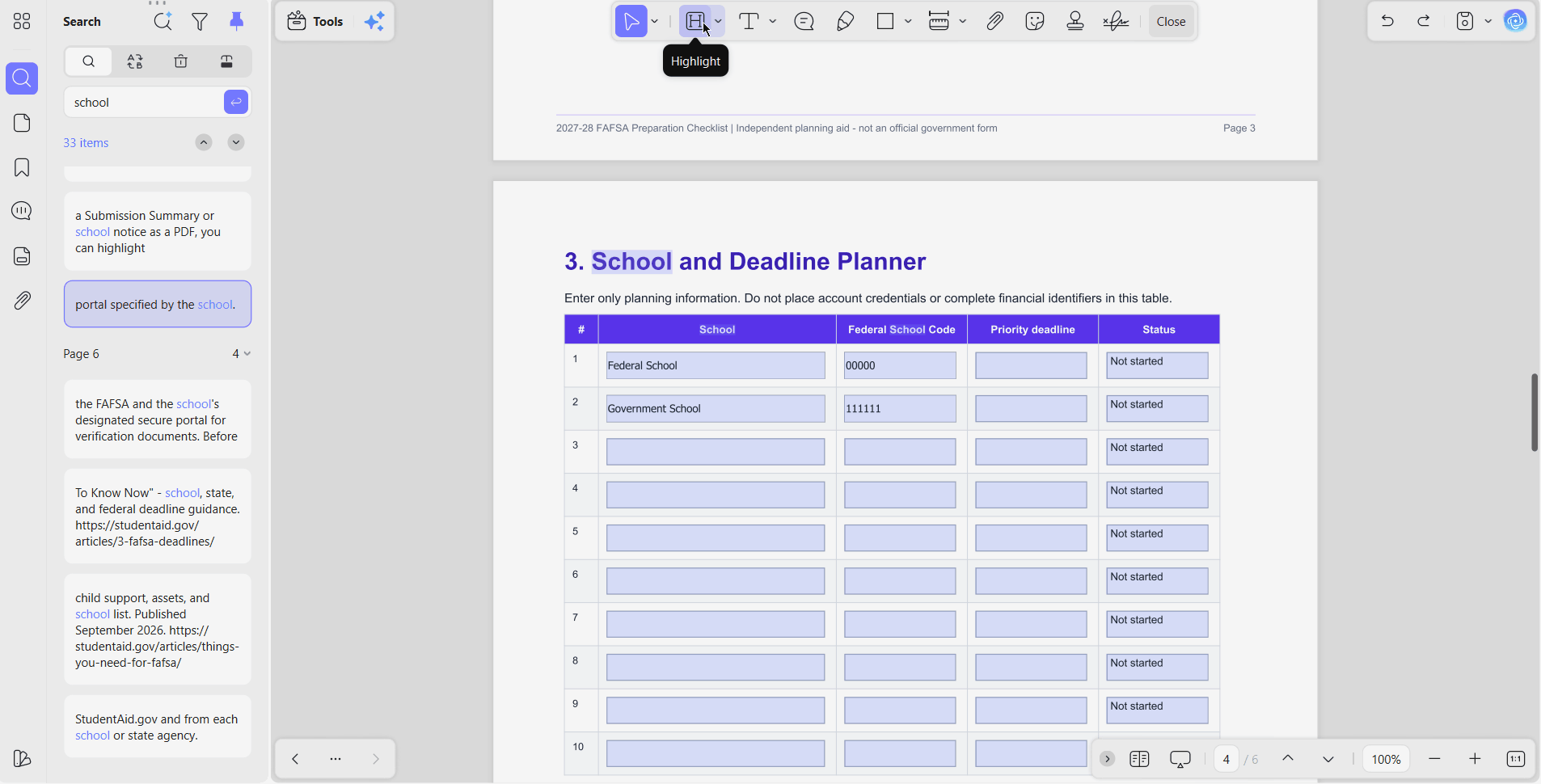Switch to the find-and-replace search tab
The height and width of the screenshot is (784, 1541).
[x=135, y=61]
